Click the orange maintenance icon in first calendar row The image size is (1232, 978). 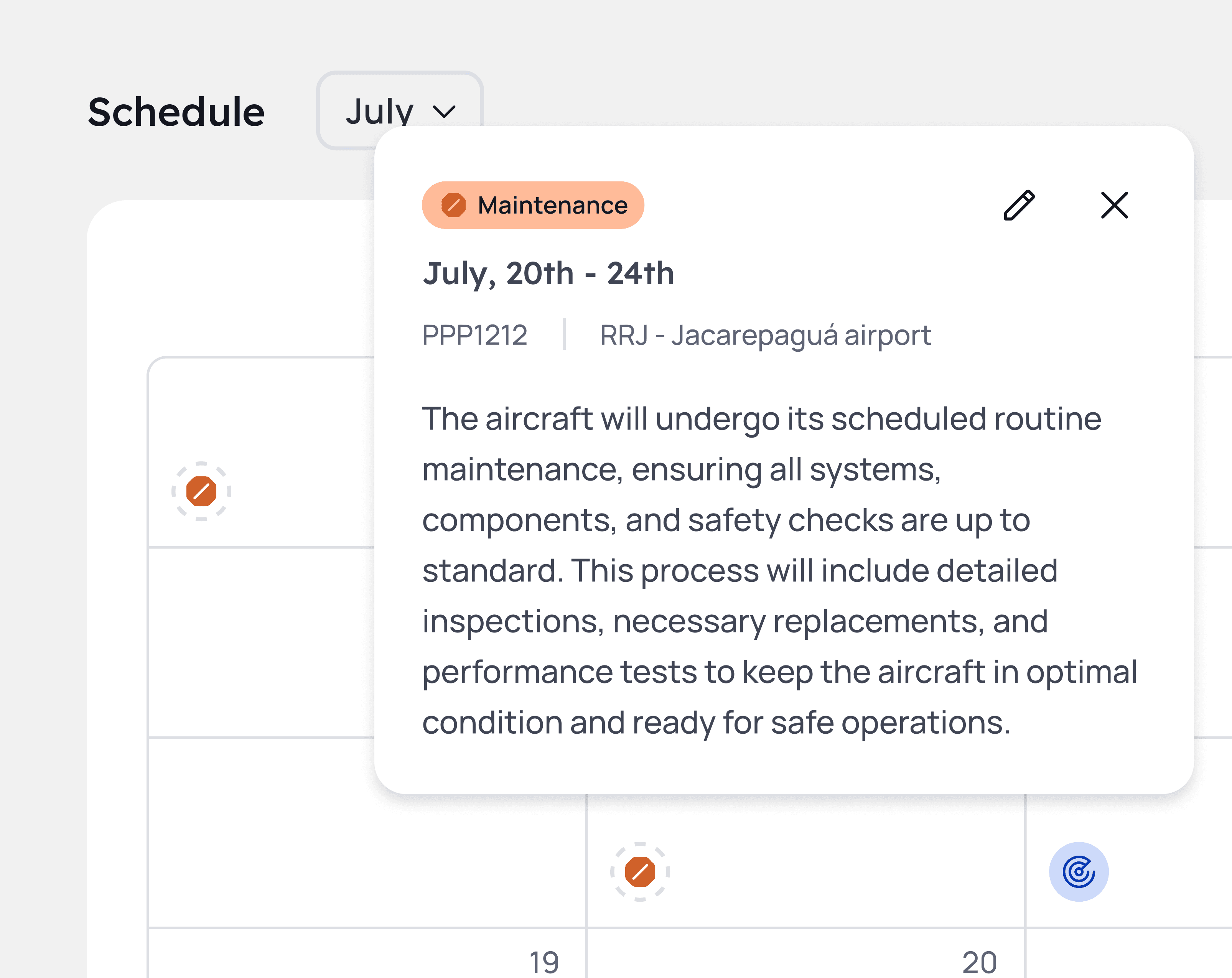coord(201,491)
